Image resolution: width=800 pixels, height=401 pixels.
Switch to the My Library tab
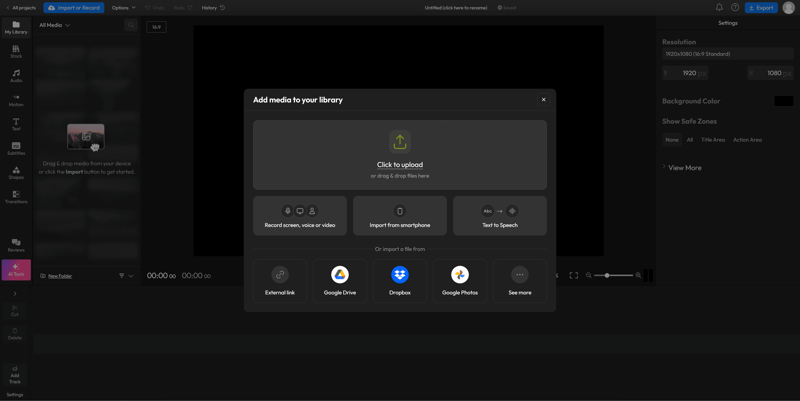click(x=16, y=27)
